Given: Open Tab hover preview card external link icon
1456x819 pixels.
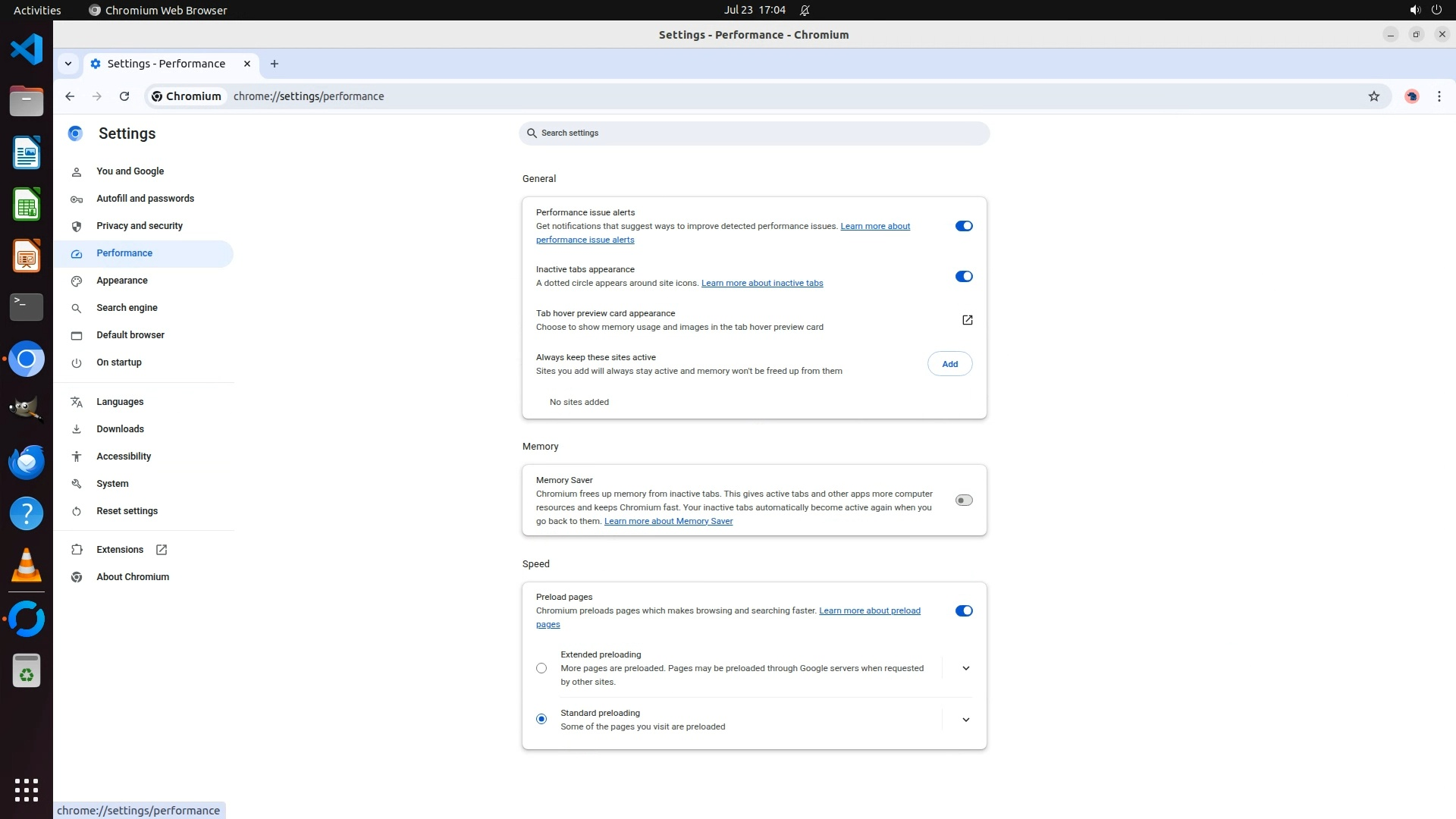Looking at the screenshot, I should tap(967, 320).
